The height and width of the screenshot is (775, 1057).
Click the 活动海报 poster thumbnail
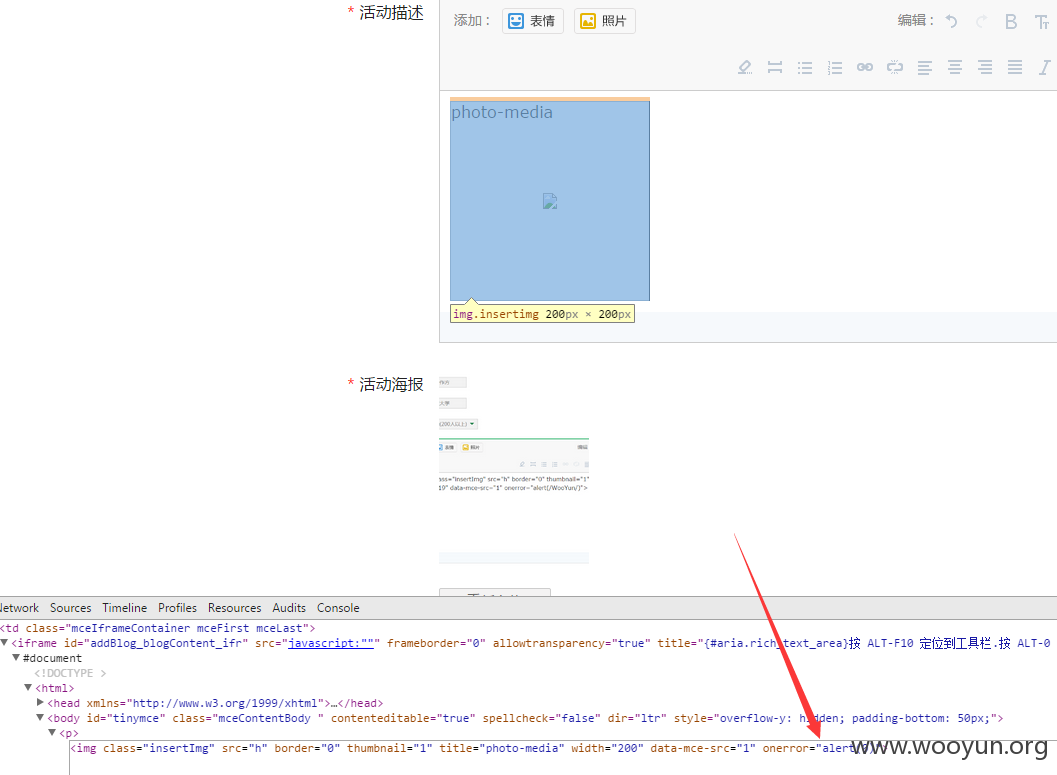coord(514,470)
